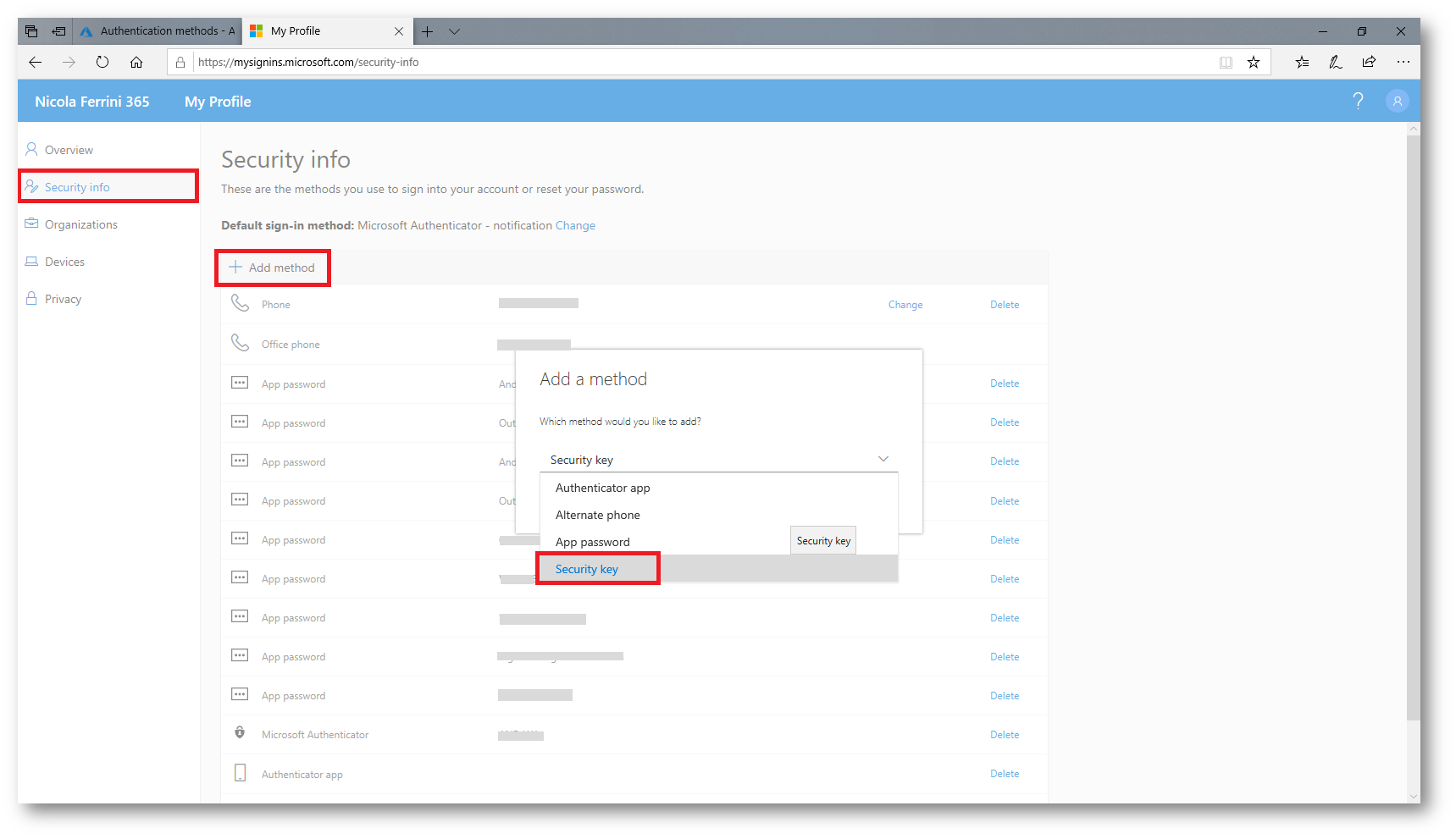Add this page to favorites
Image resolution: width=1456 pixels, height=839 pixels.
coord(1254,62)
